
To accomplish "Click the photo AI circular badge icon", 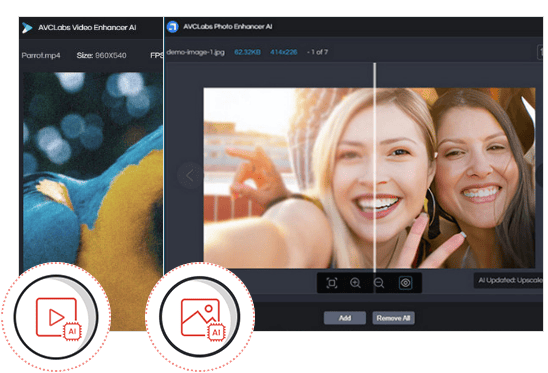I will pyautogui.click(x=200, y=317).
